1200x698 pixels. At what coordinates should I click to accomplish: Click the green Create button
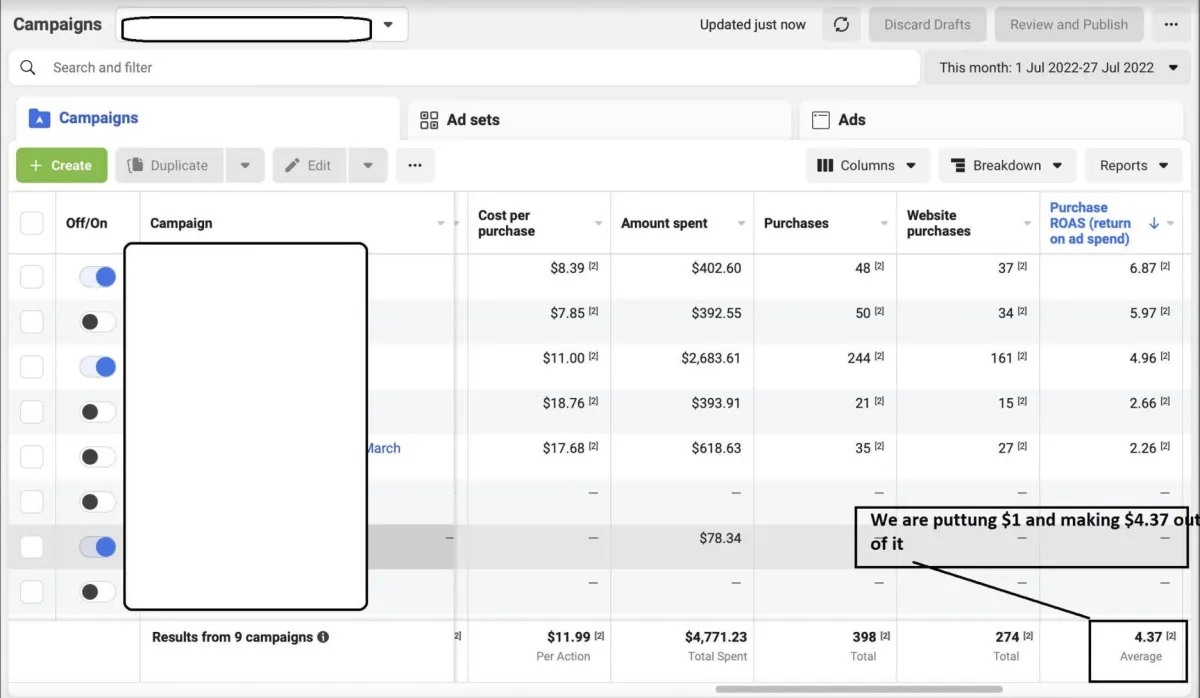(x=61, y=165)
